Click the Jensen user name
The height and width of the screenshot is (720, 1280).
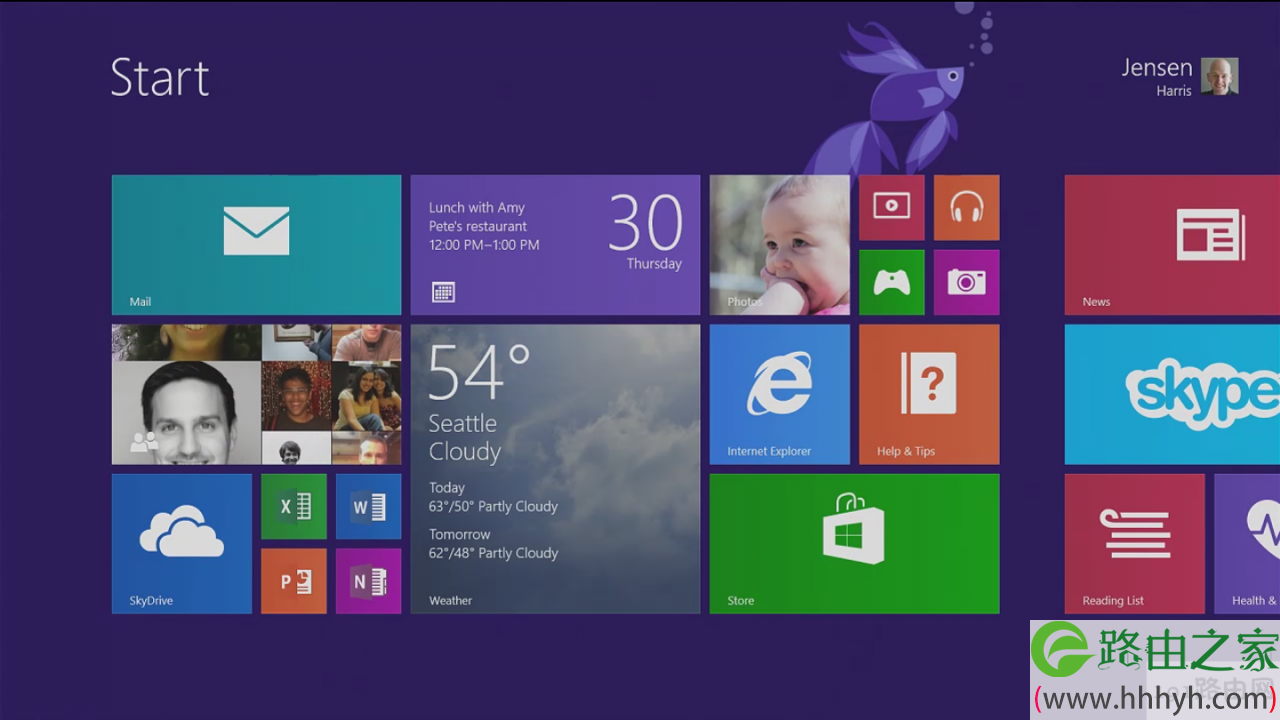click(1157, 67)
